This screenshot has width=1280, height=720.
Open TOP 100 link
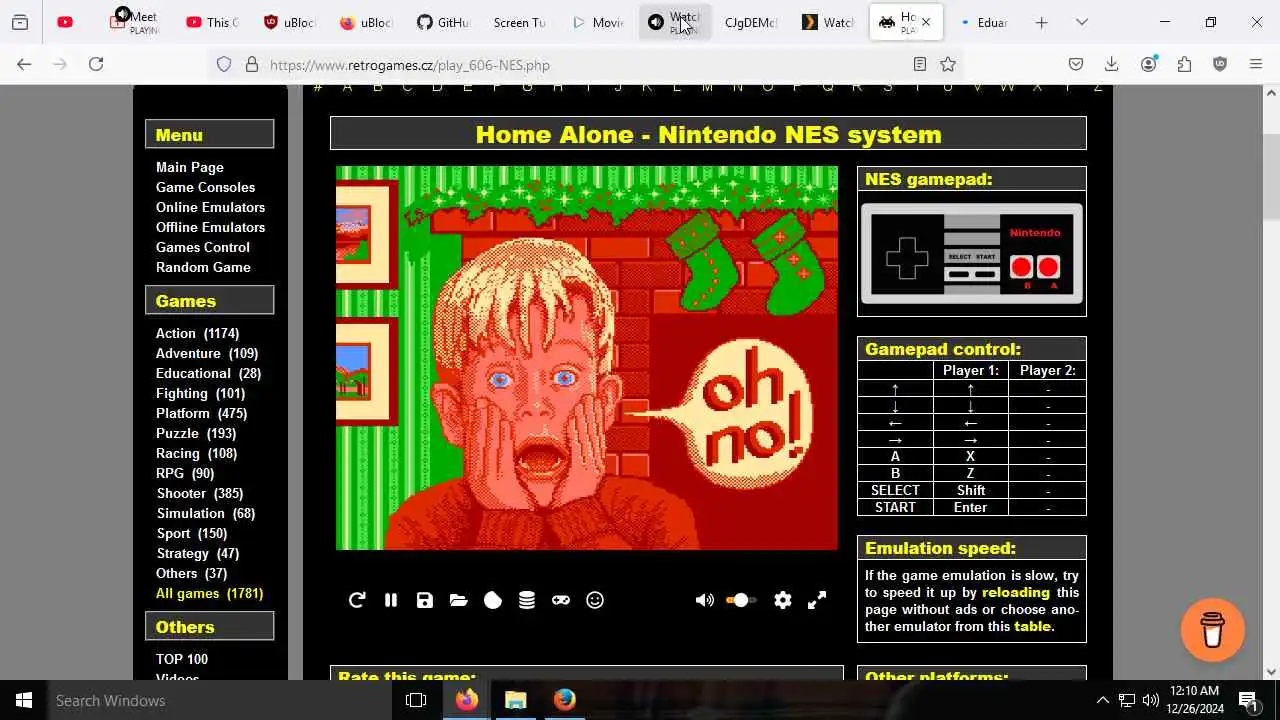tap(182, 659)
